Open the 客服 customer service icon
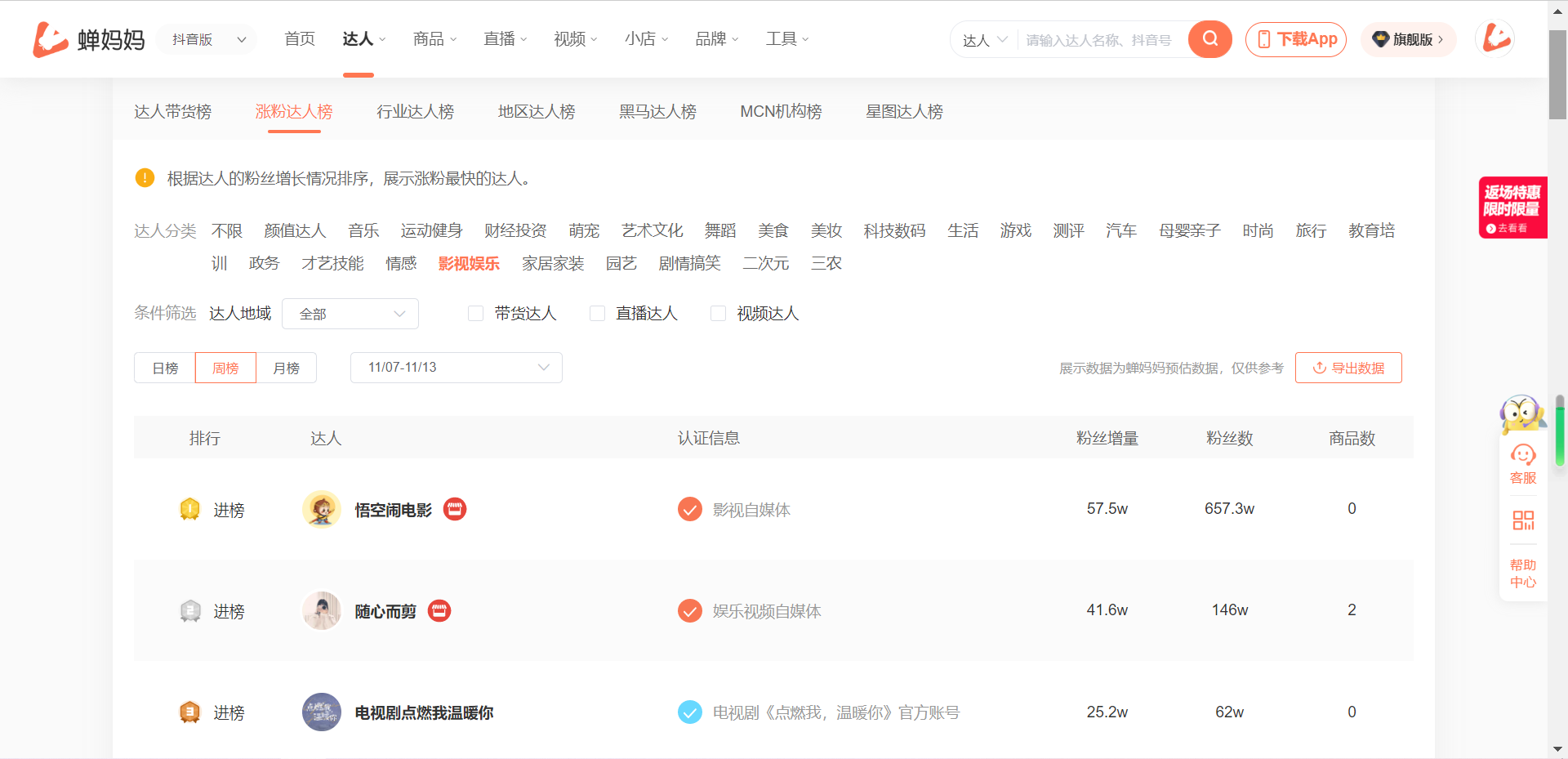This screenshot has height=759, width=1568. pyautogui.click(x=1523, y=464)
